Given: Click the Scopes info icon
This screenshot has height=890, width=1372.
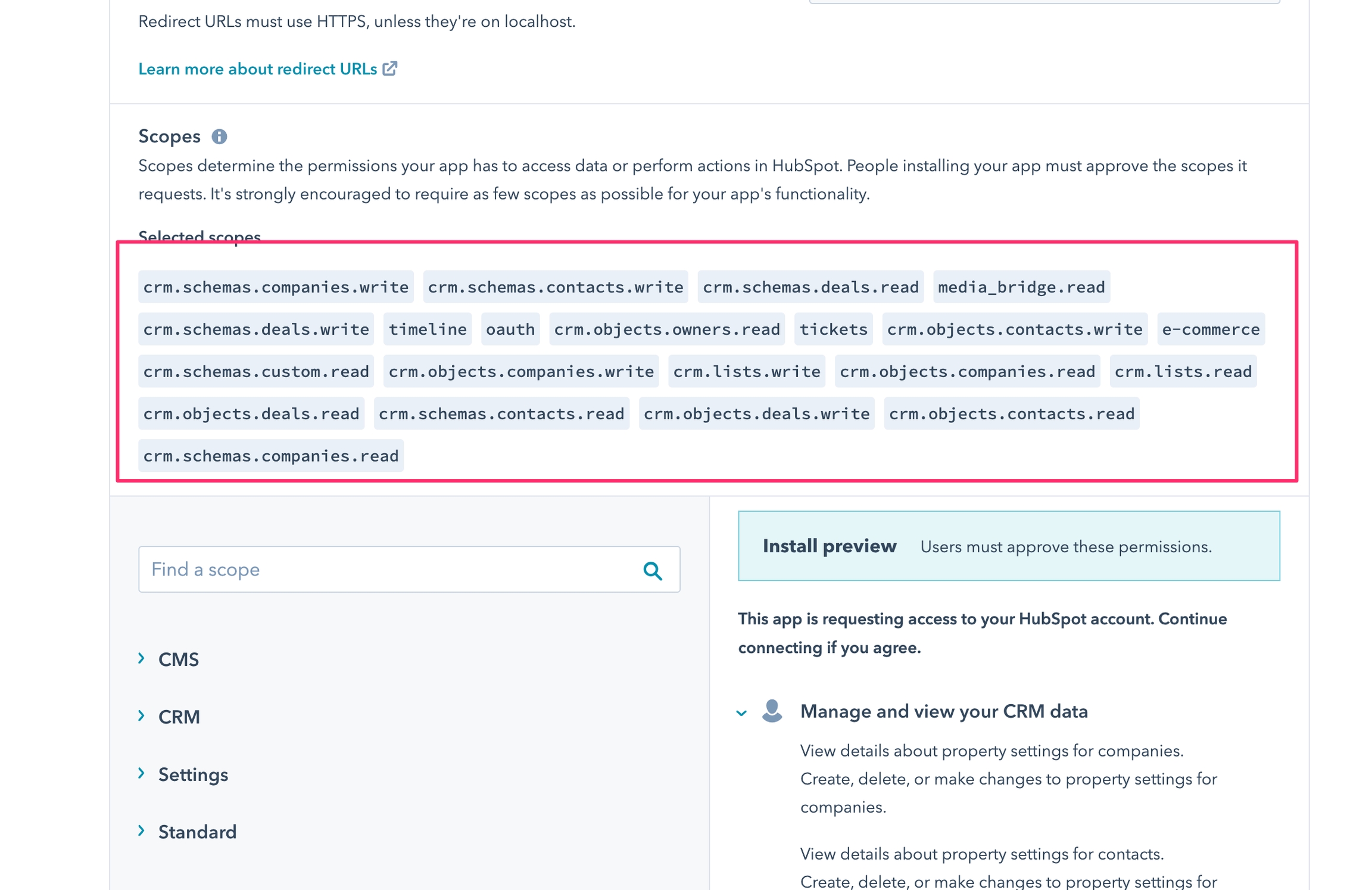Looking at the screenshot, I should [x=219, y=137].
